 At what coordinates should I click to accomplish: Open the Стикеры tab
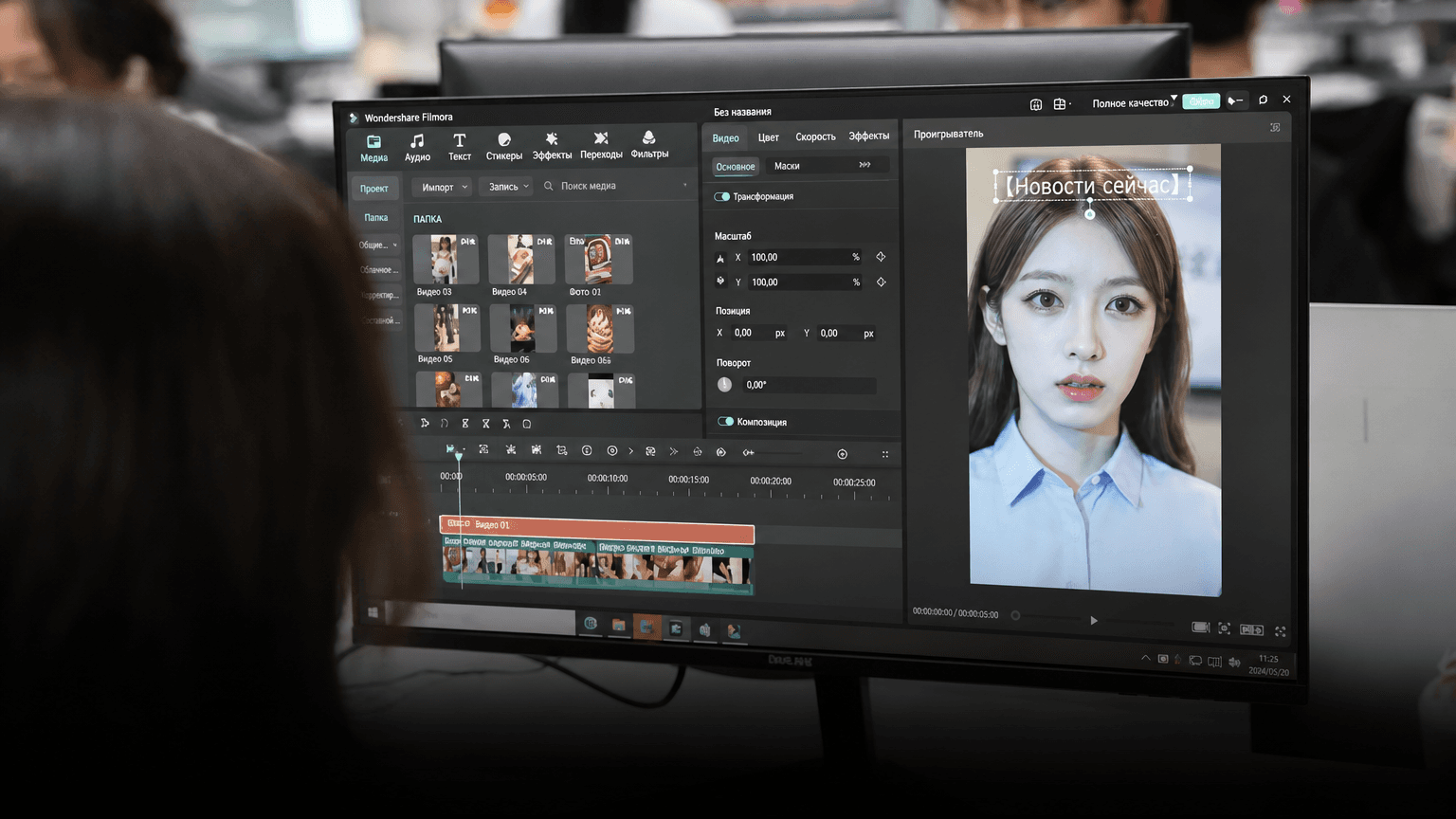pos(504,147)
